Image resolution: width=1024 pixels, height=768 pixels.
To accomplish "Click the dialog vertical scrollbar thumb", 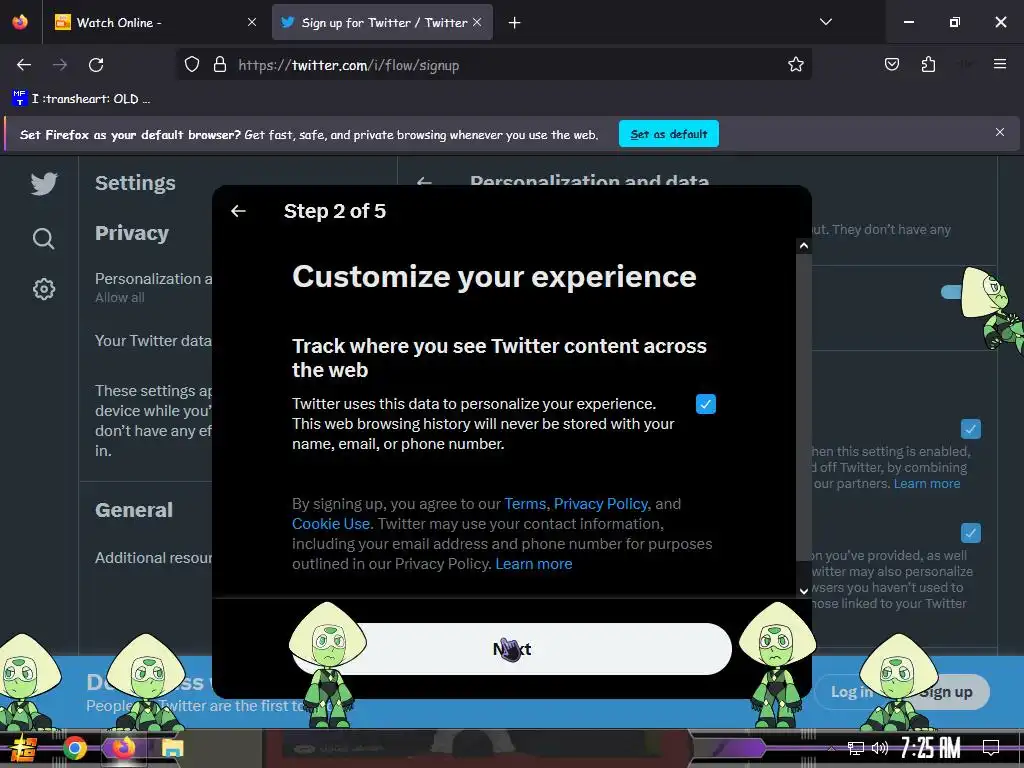I will (804, 407).
